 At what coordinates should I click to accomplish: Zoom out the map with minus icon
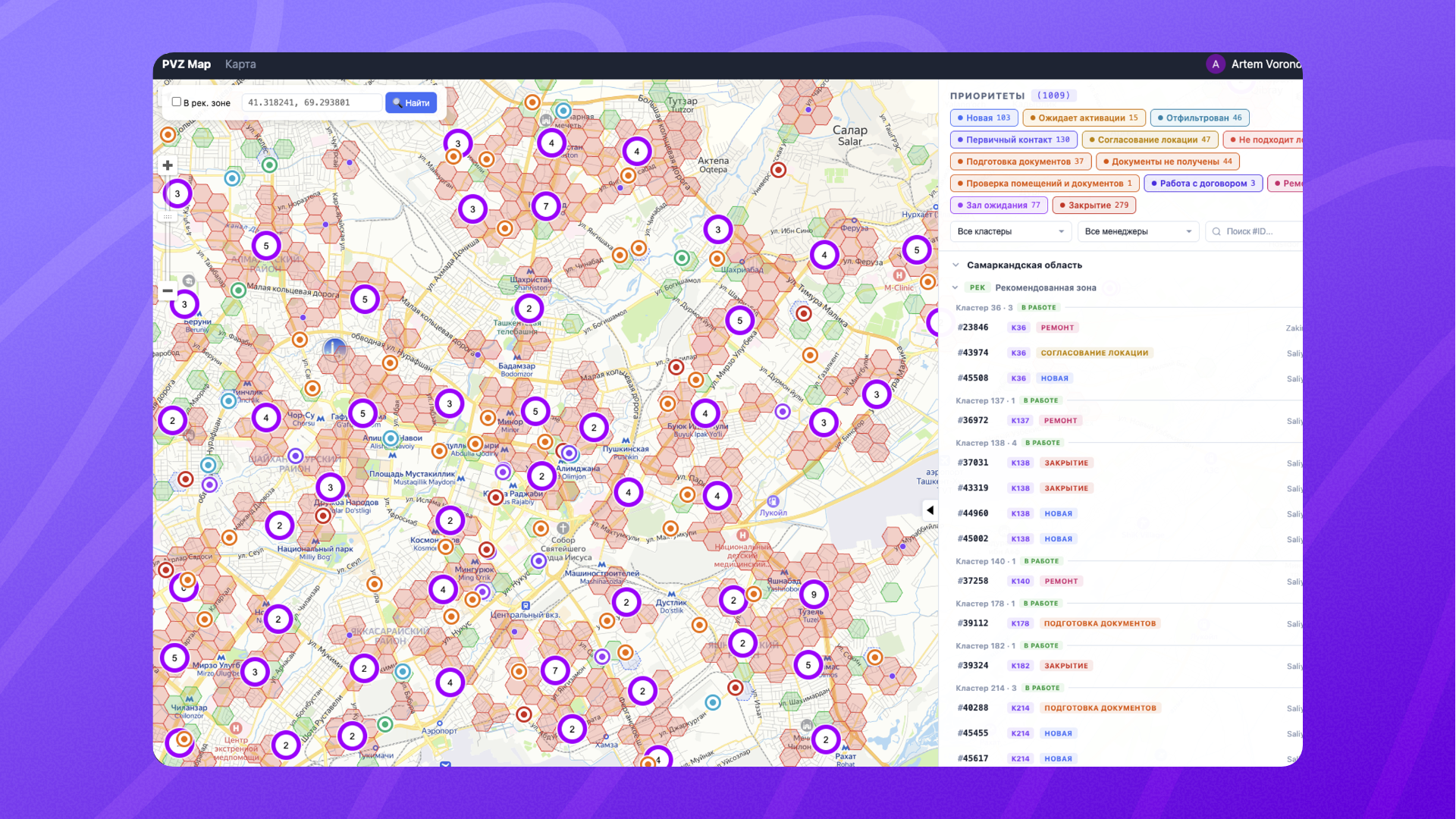pyautogui.click(x=168, y=290)
